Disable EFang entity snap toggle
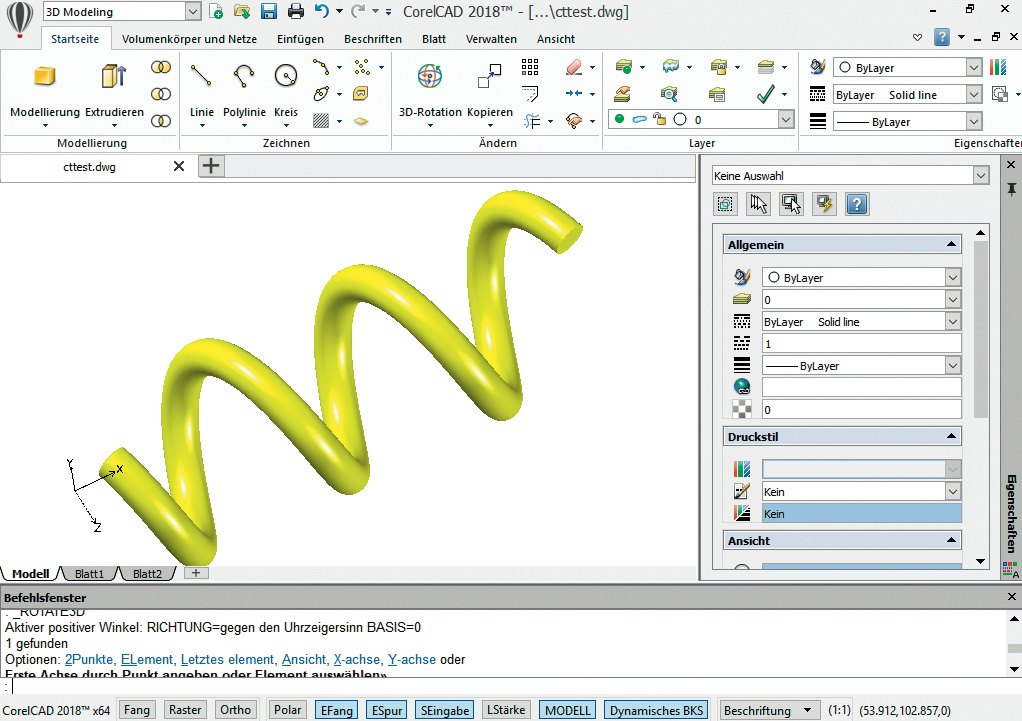 click(x=335, y=710)
